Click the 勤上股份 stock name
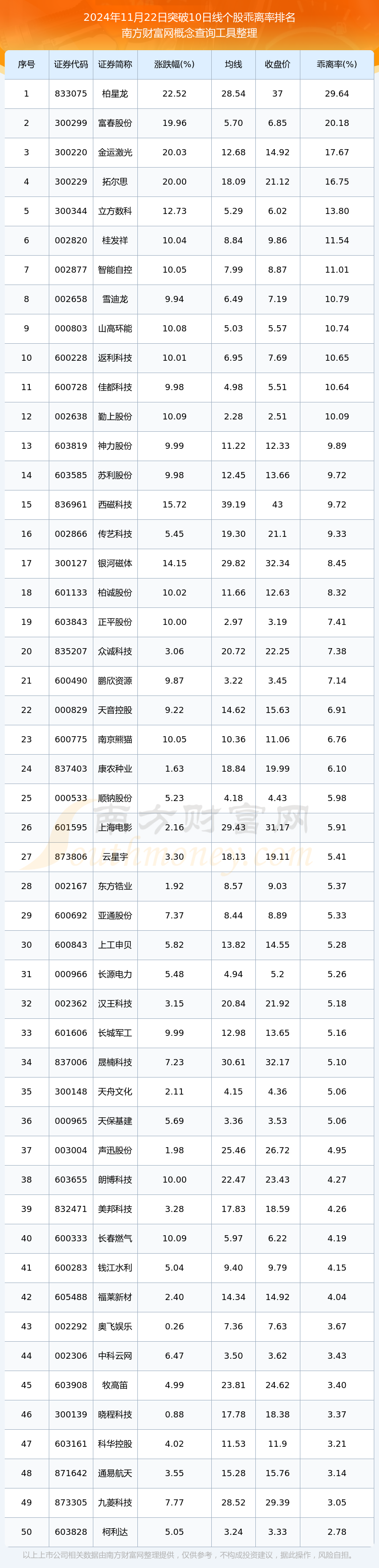Screen dimensions: 379x1568 point(115,416)
